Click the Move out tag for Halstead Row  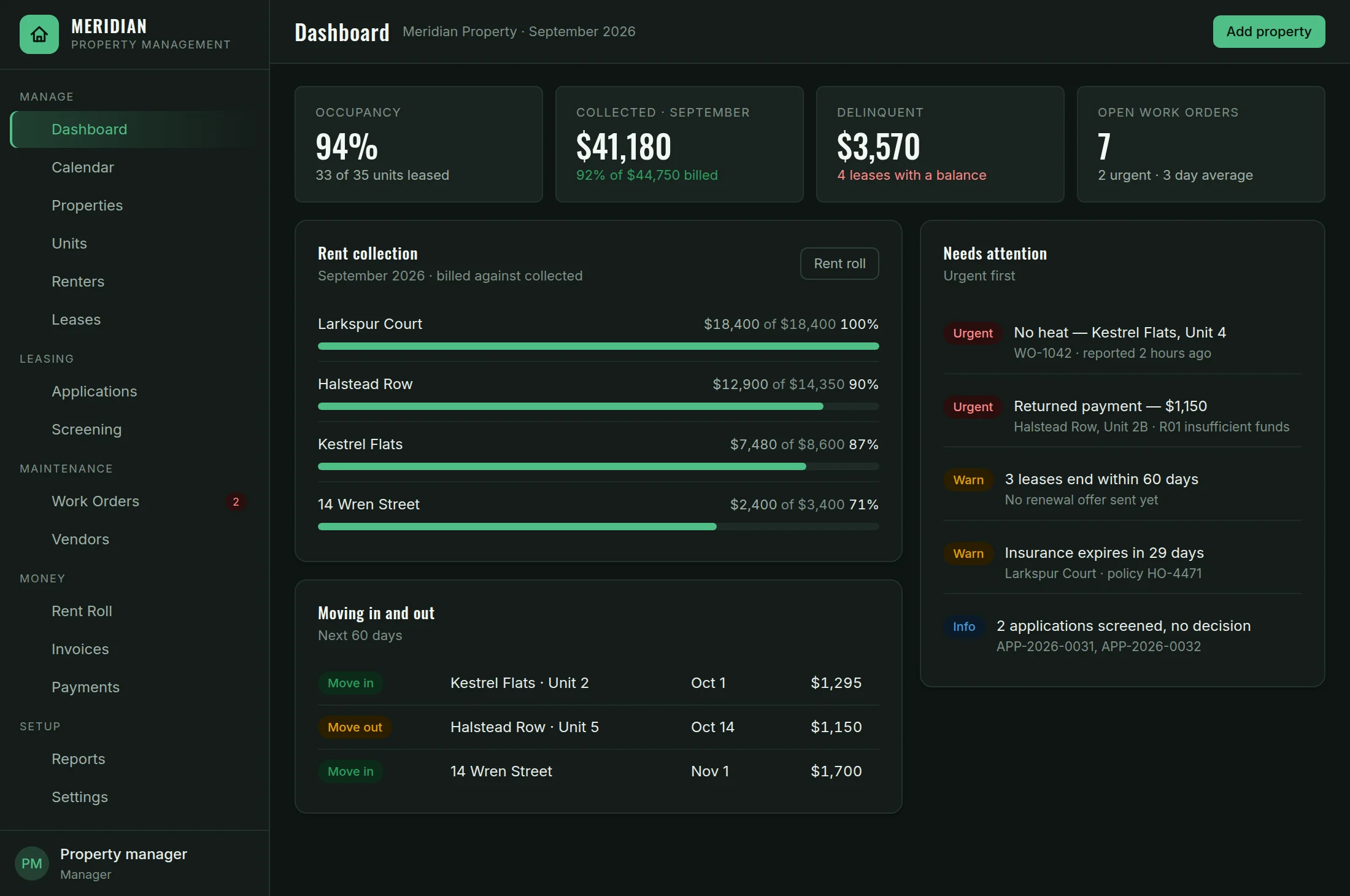pyautogui.click(x=355, y=727)
